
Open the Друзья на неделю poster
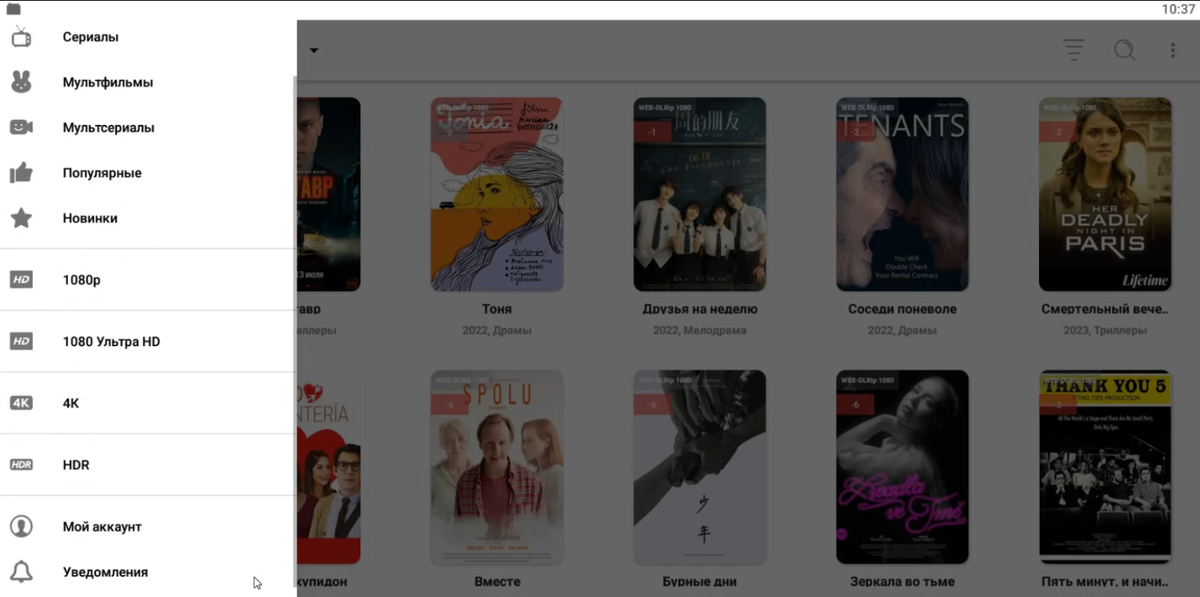pyautogui.click(x=700, y=194)
